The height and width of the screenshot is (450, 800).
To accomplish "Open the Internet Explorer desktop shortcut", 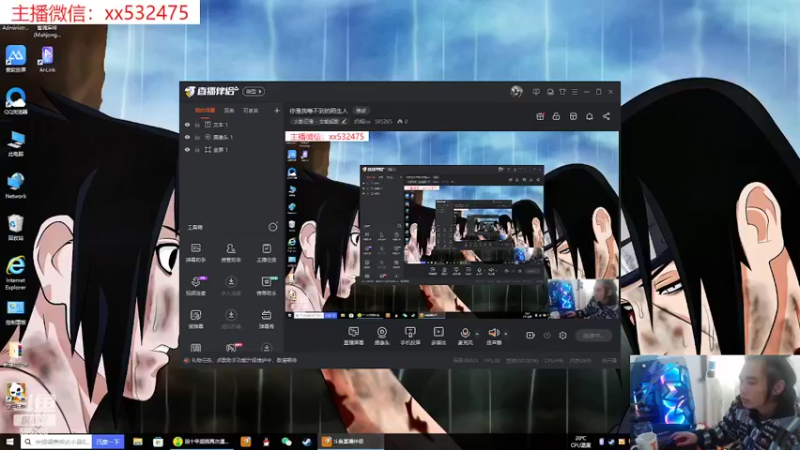I will click(16, 273).
